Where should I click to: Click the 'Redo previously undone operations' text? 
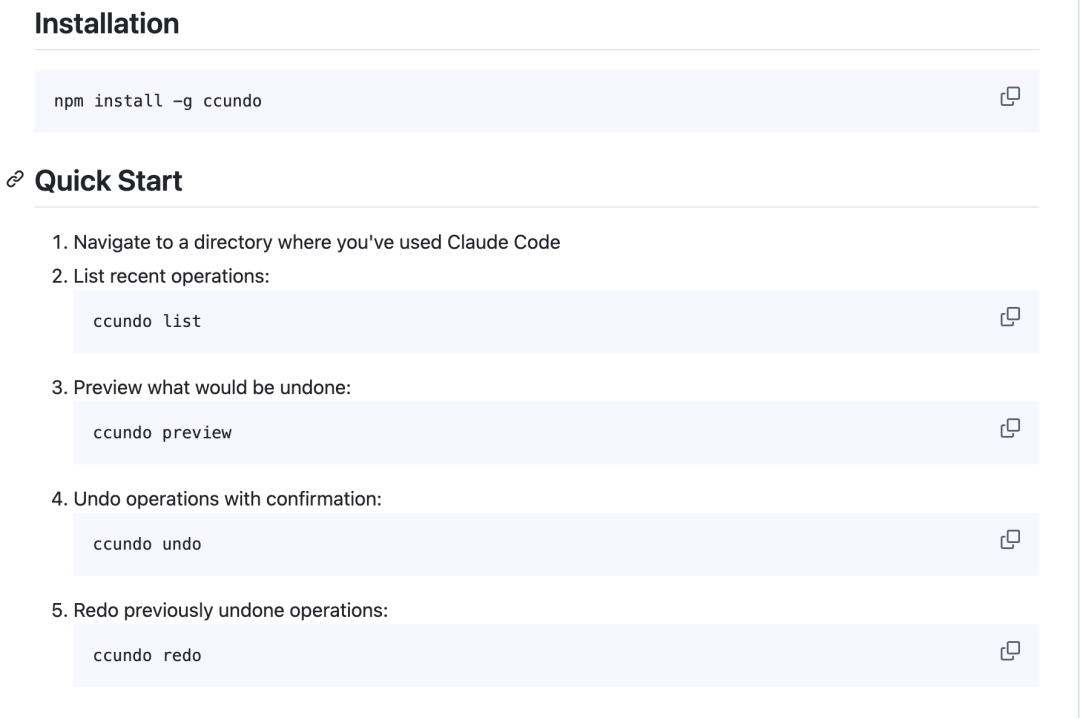(231, 611)
